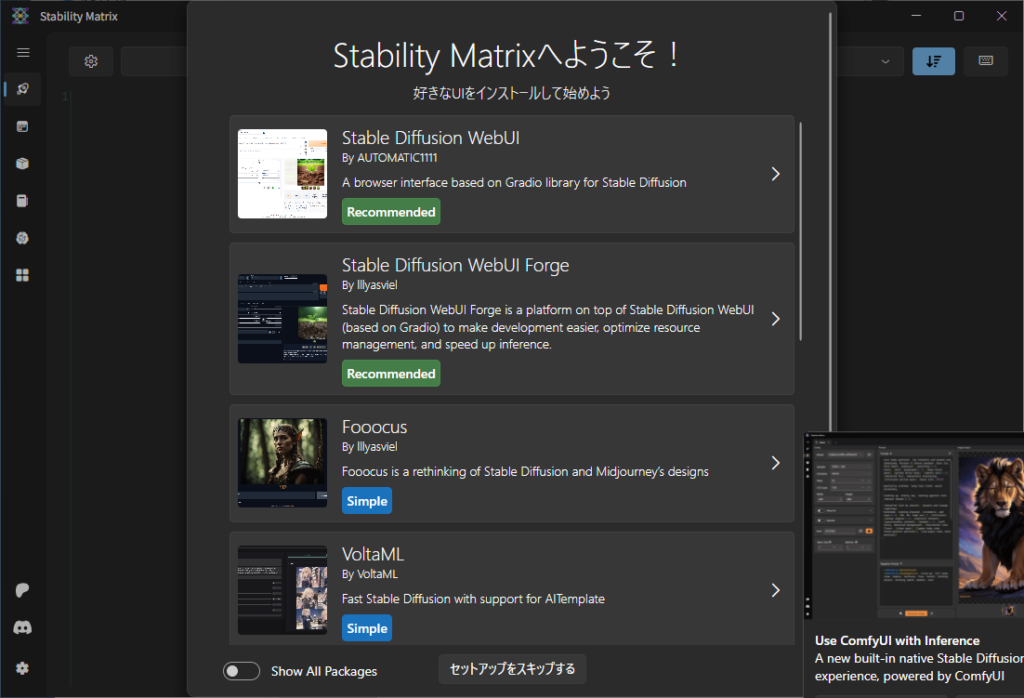
Task: Click Recommended badge on WebUI Forge
Action: [391, 373]
